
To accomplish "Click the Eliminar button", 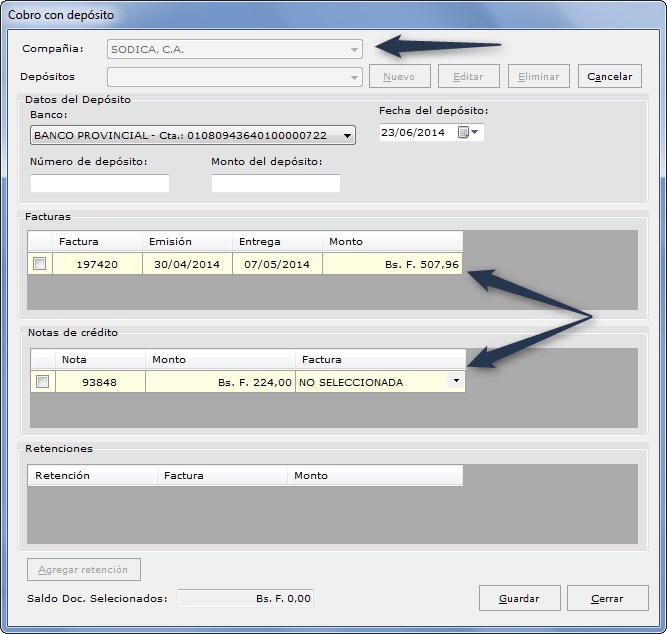I will (x=539, y=77).
